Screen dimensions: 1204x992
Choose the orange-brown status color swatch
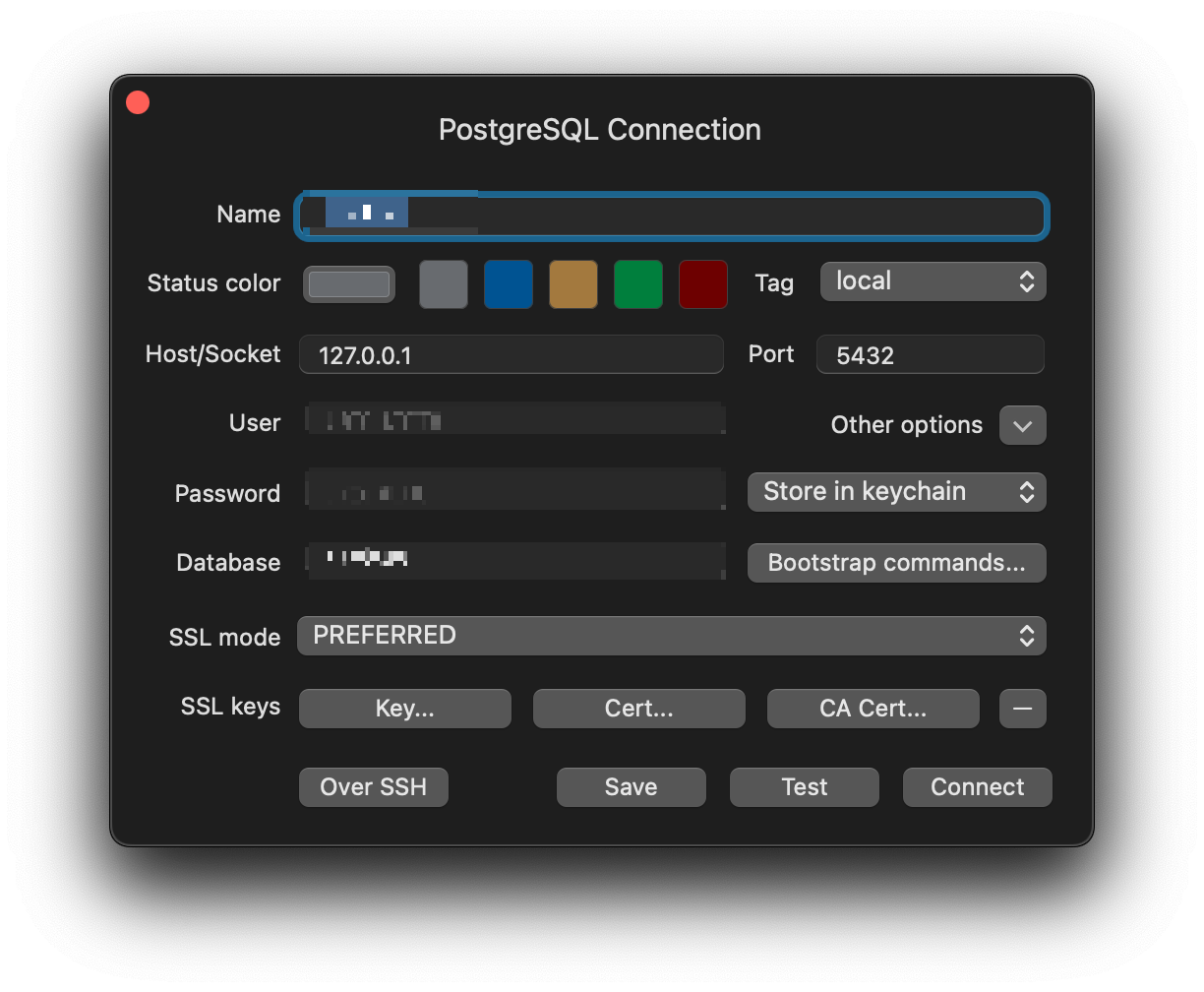click(573, 284)
